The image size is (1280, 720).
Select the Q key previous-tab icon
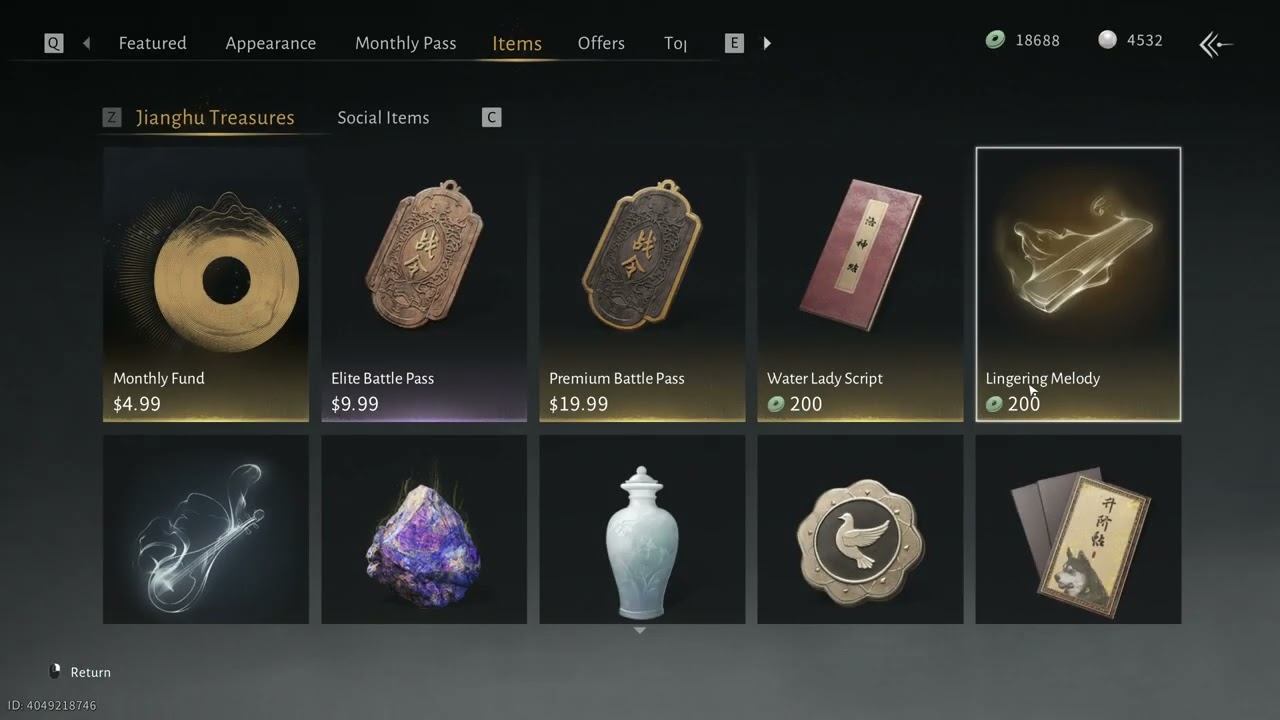[x=54, y=43]
